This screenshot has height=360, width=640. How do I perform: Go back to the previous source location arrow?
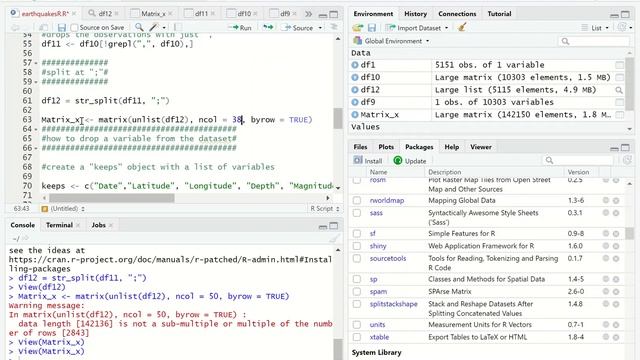click(x=15, y=27)
